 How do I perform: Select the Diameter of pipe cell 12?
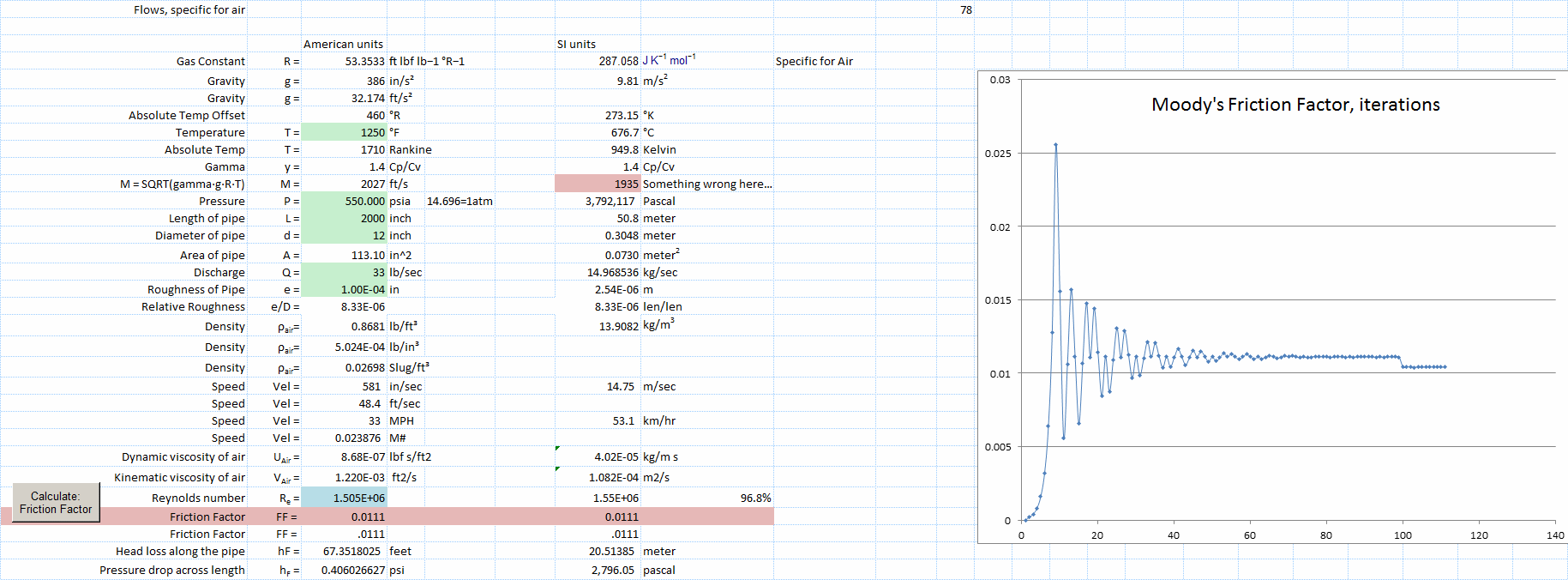345,235
